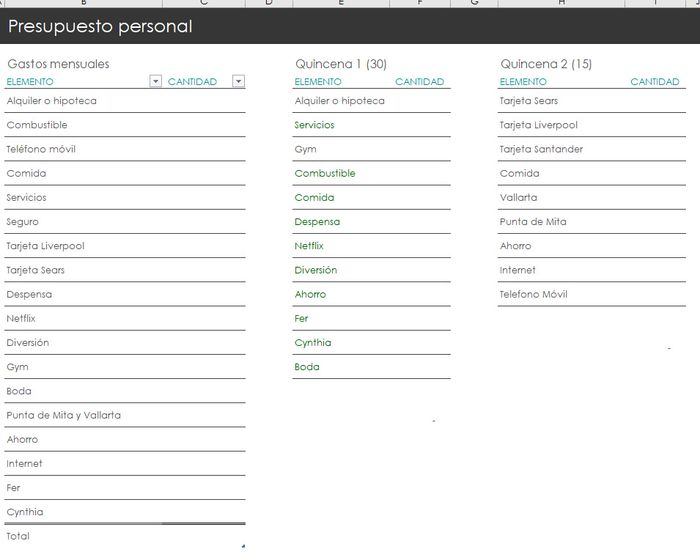Viewport: 700px width, 560px height.
Task: Click the table resize handle below Total row
Action: point(243,546)
